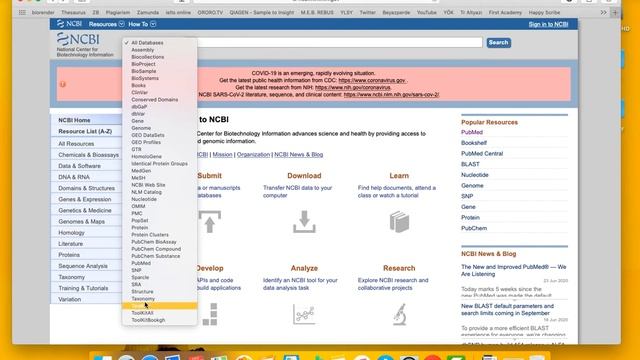Image resolution: width=640 pixels, height=360 pixels.
Task: Choose PMC from the database dropdown
Action: 137,213
